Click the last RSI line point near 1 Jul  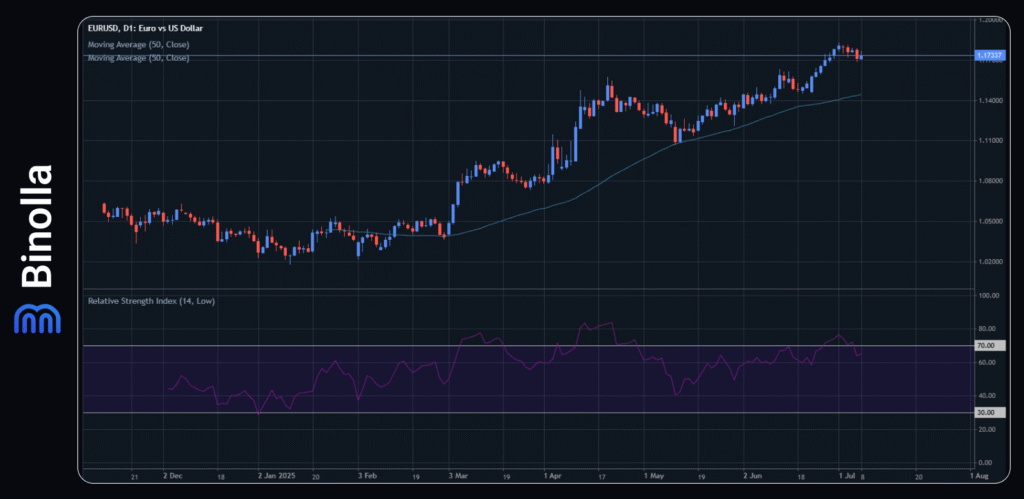(861, 352)
